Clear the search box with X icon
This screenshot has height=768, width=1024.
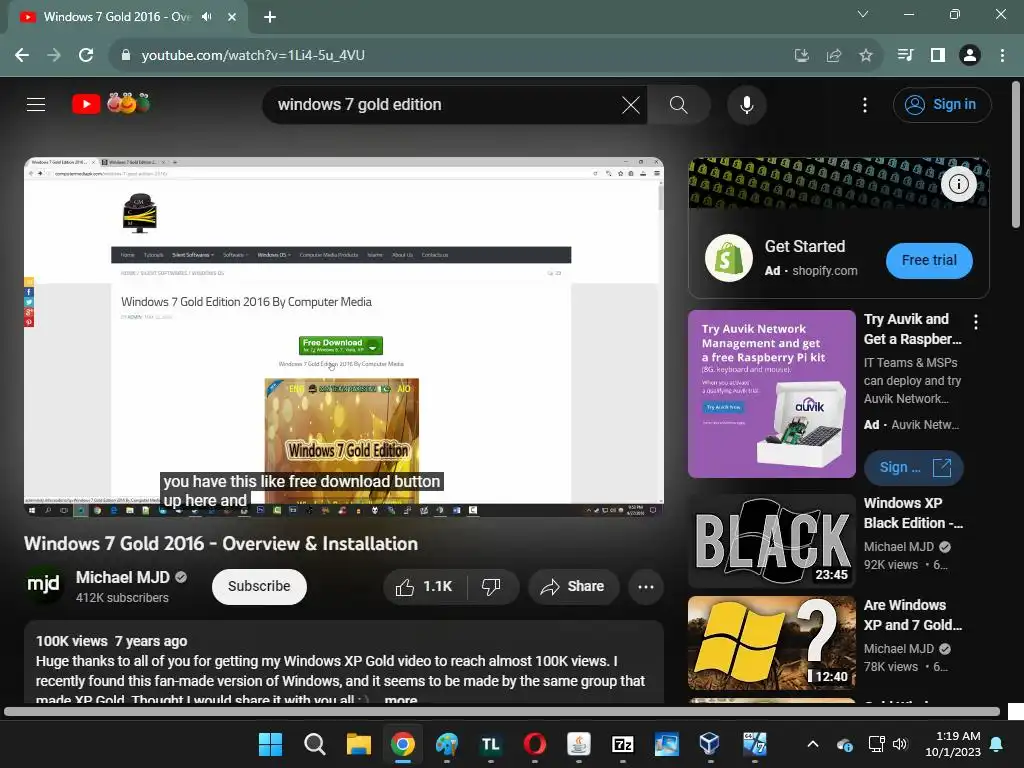(x=631, y=104)
